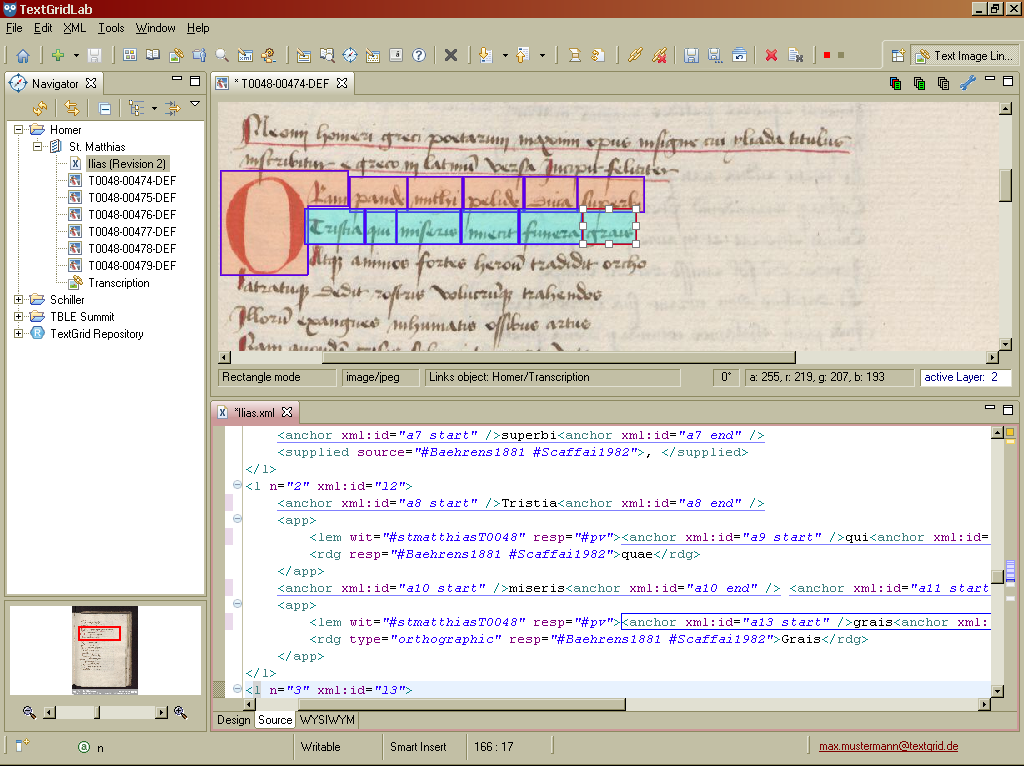Click the zoom out magnifier below thumbnail
Viewport: 1024px width, 766px height.
pyautogui.click(x=29, y=712)
